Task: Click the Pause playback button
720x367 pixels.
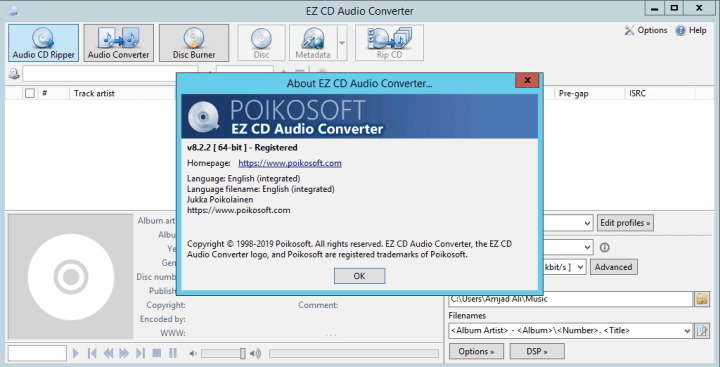Action: [x=173, y=353]
